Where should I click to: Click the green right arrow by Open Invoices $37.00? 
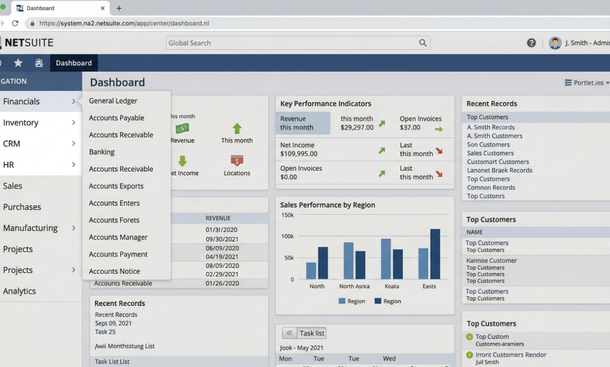click(439, 129)
